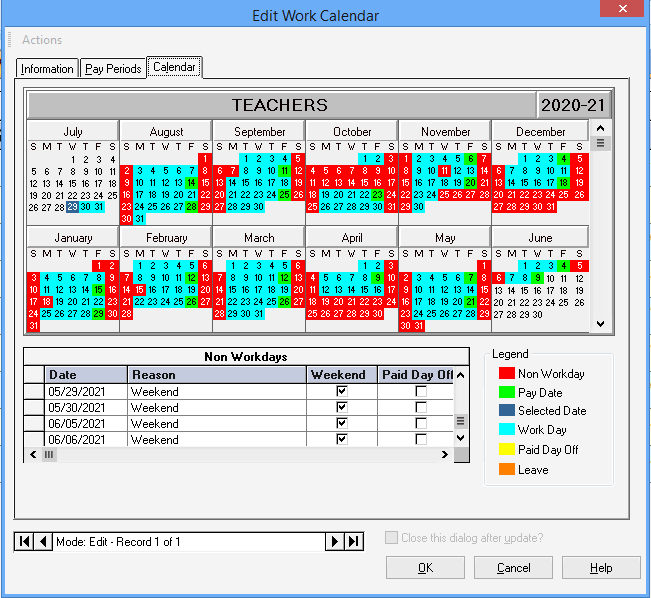Click the Selected Date blue legend swatch

[507, 410]
